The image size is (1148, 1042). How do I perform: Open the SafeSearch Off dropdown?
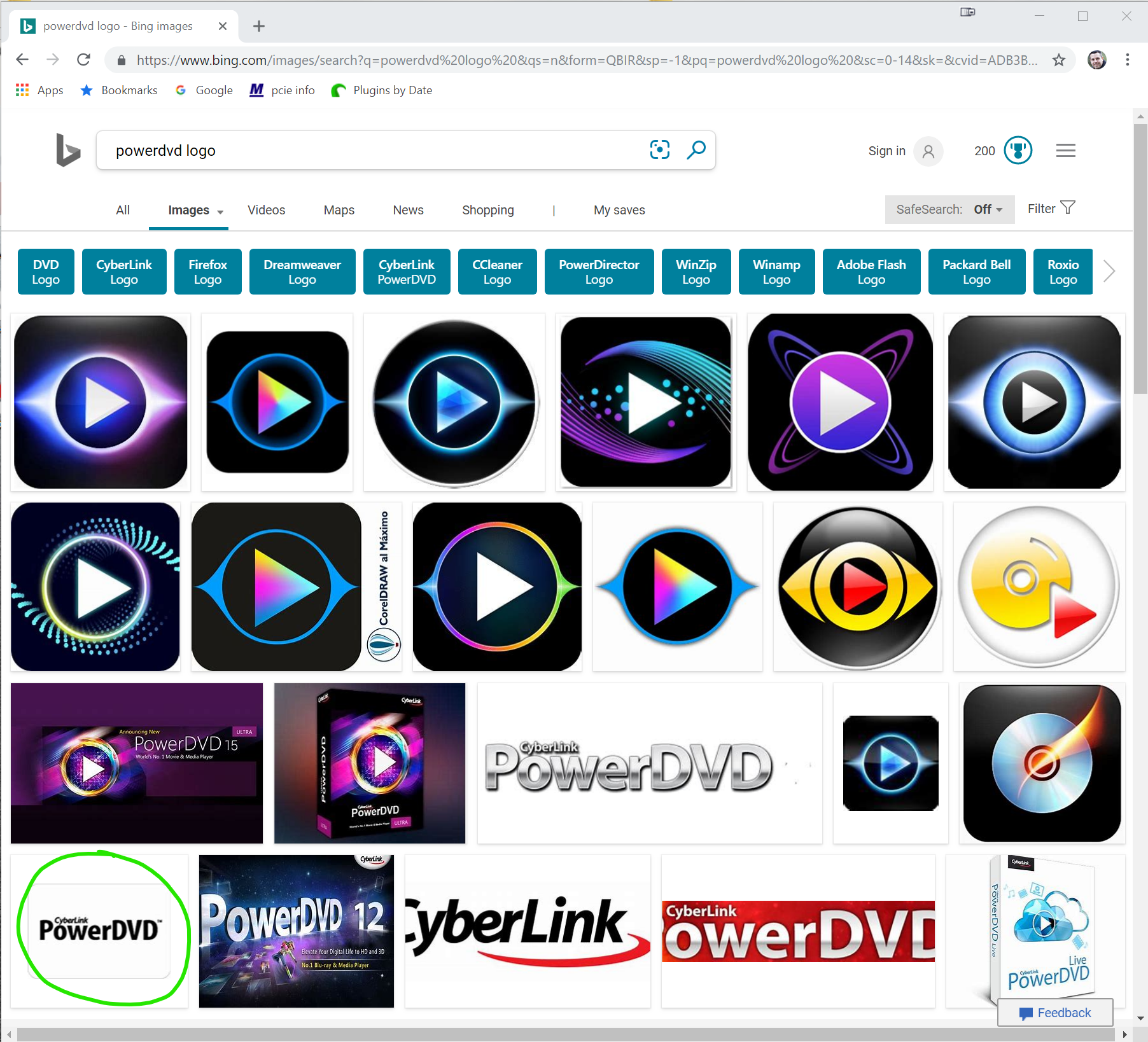[x=949, y=209]
